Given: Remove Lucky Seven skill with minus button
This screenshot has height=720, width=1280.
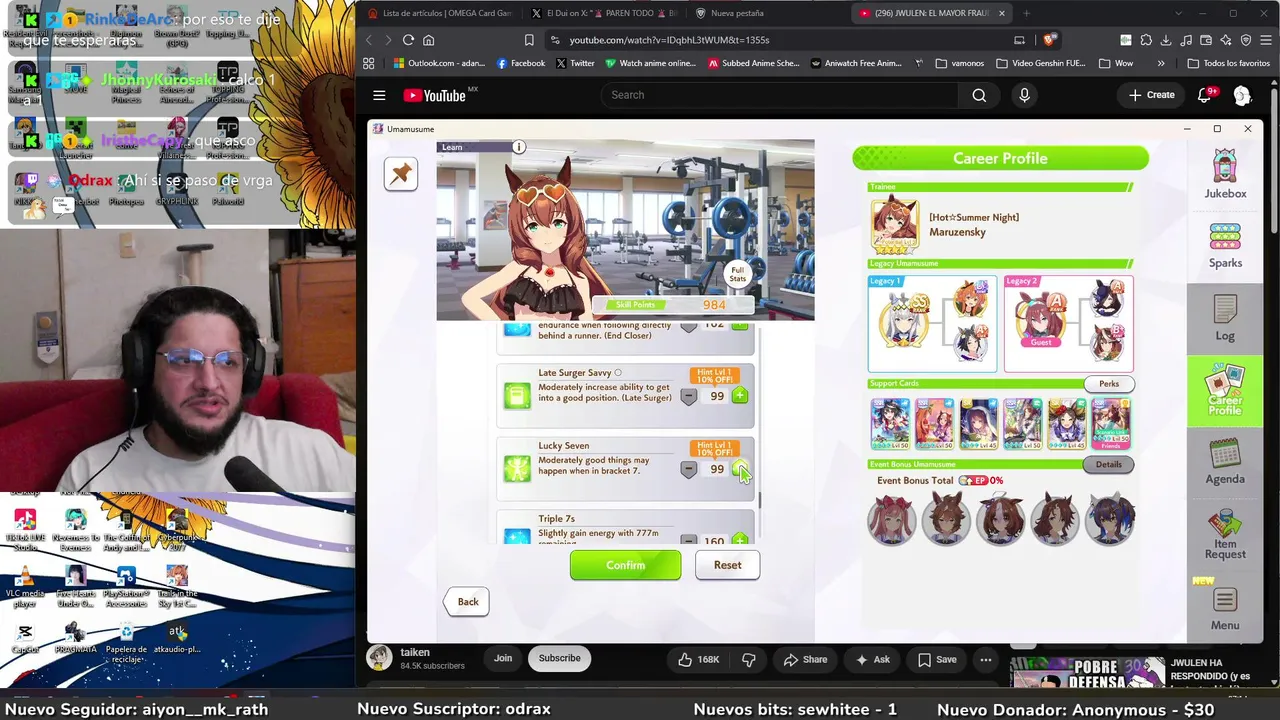Looking at the screenshot, I should (688, 469).
